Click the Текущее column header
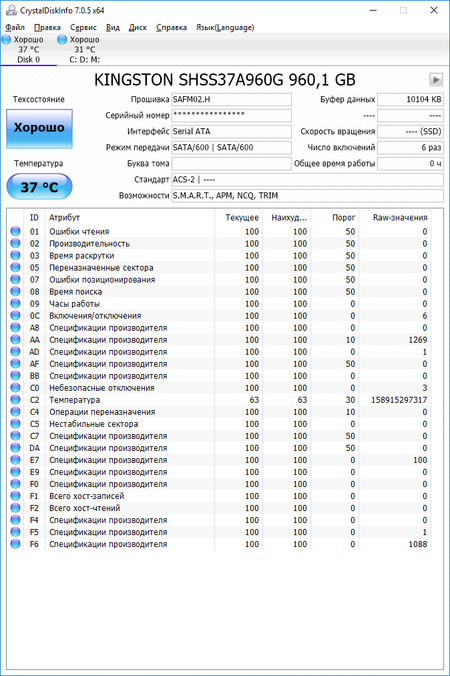The height and width of the screenshot is (676, 450). tap(238, 218)
